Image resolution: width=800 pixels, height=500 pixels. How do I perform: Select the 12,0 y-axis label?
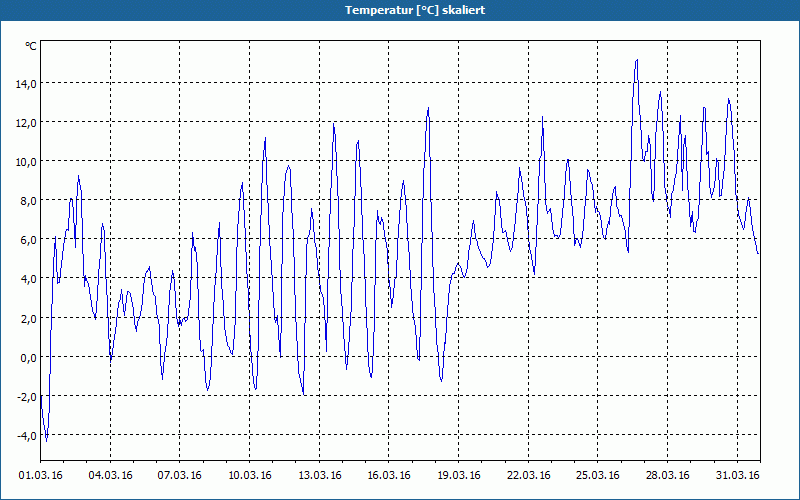pos(25,122)
